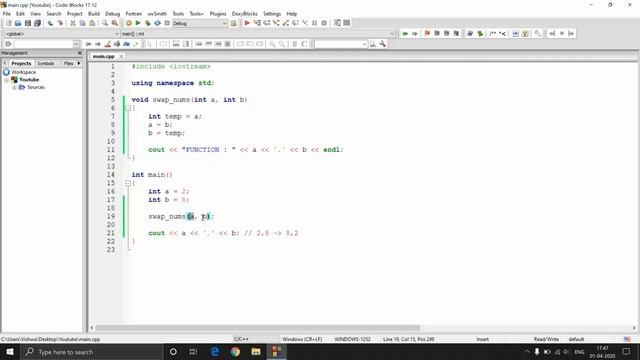This screenshot has height=360, width=640.
Task: Show more Management tabs with the right arrow
Action: pyautogui.click(x=79, y=63)
